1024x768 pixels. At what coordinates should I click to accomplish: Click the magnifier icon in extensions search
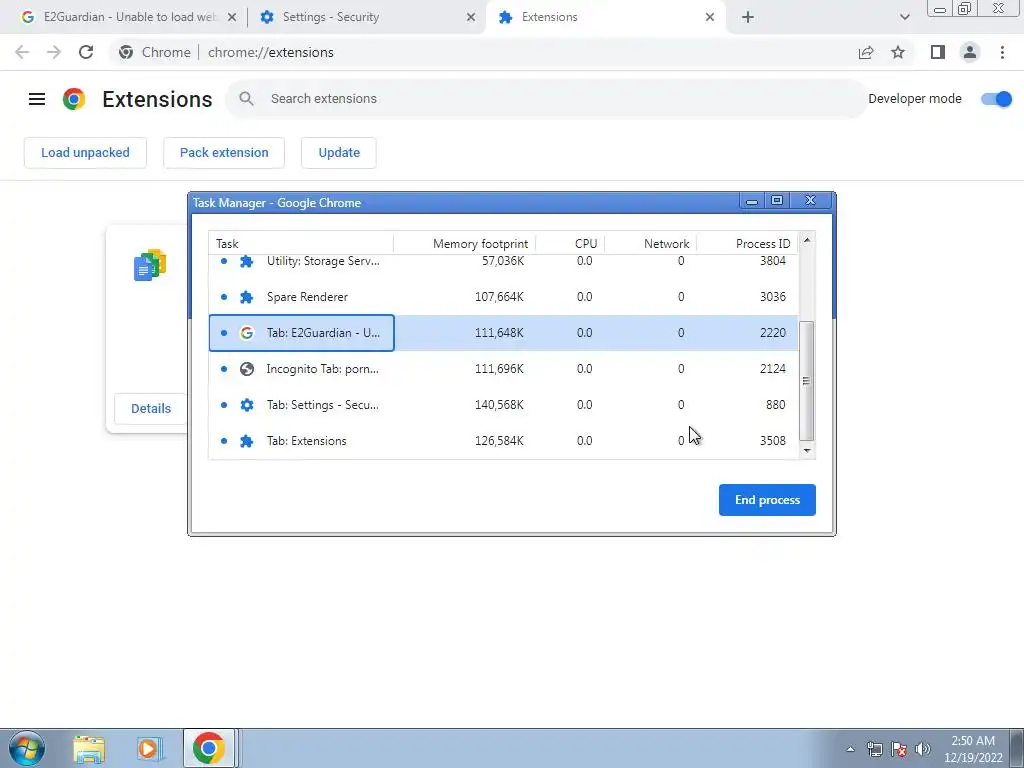246,99
